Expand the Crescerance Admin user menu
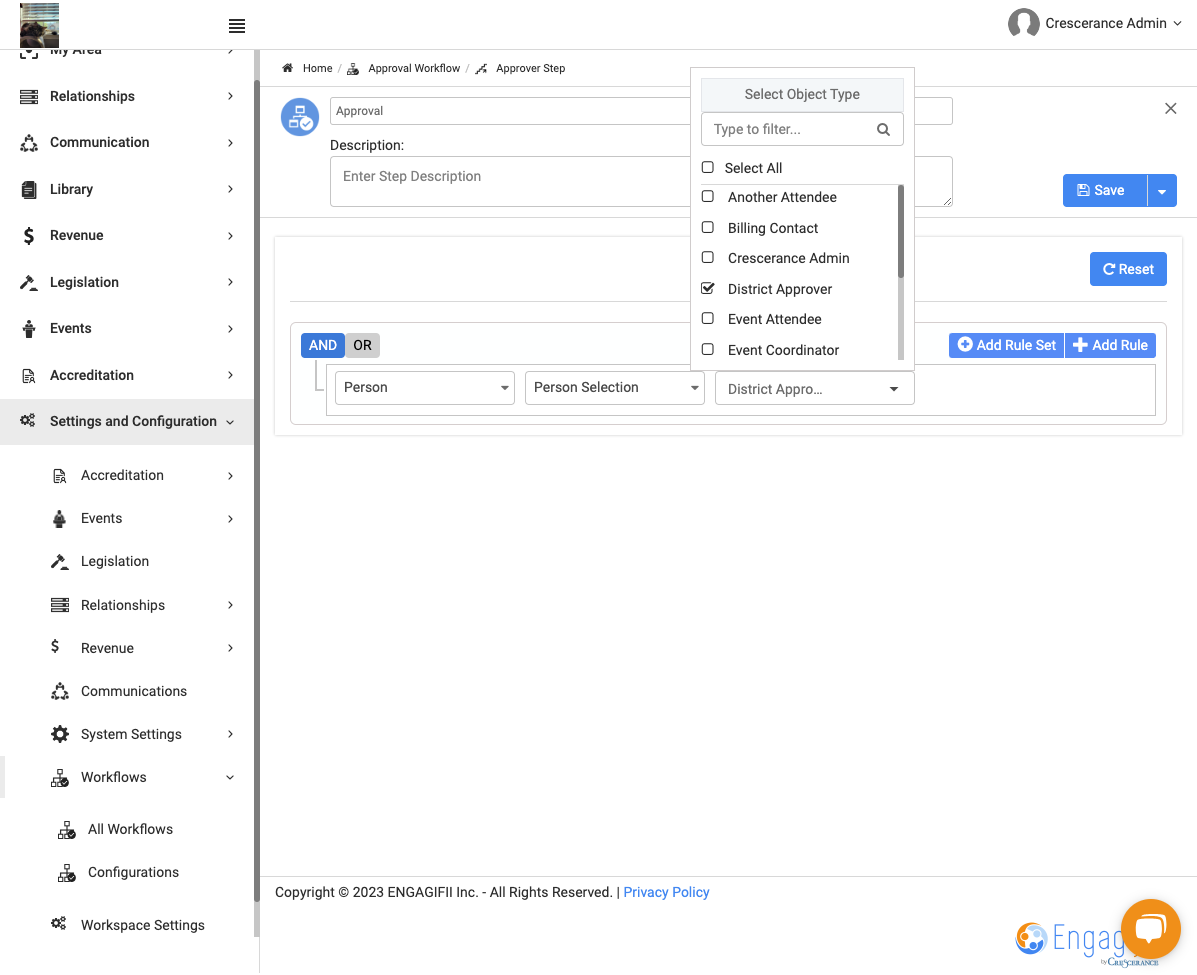Image resolution: width=1197 pixels, height=975 pixels. [x=1177, y=24]
